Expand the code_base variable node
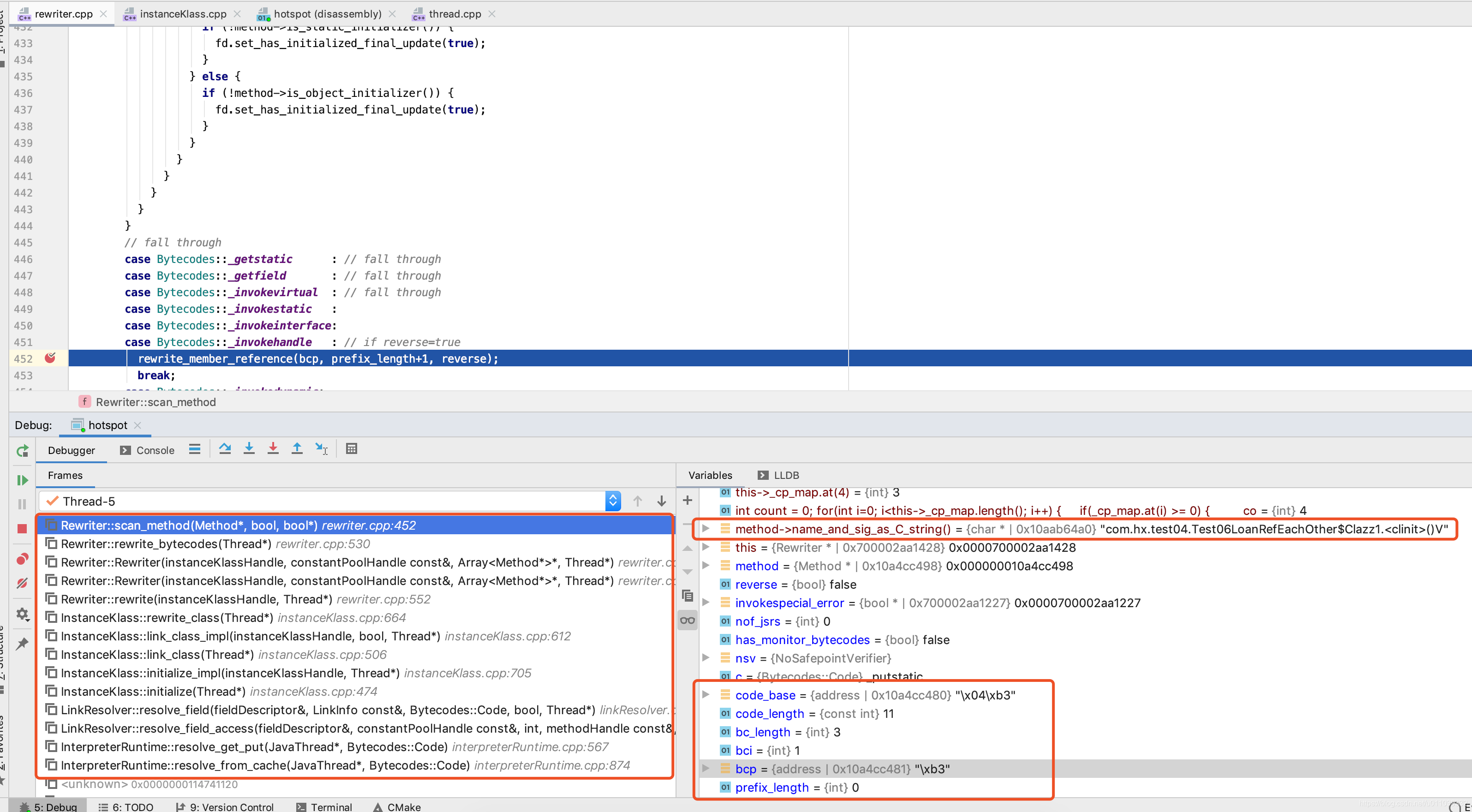This screenshot has width=1472, height=812. 706,695
